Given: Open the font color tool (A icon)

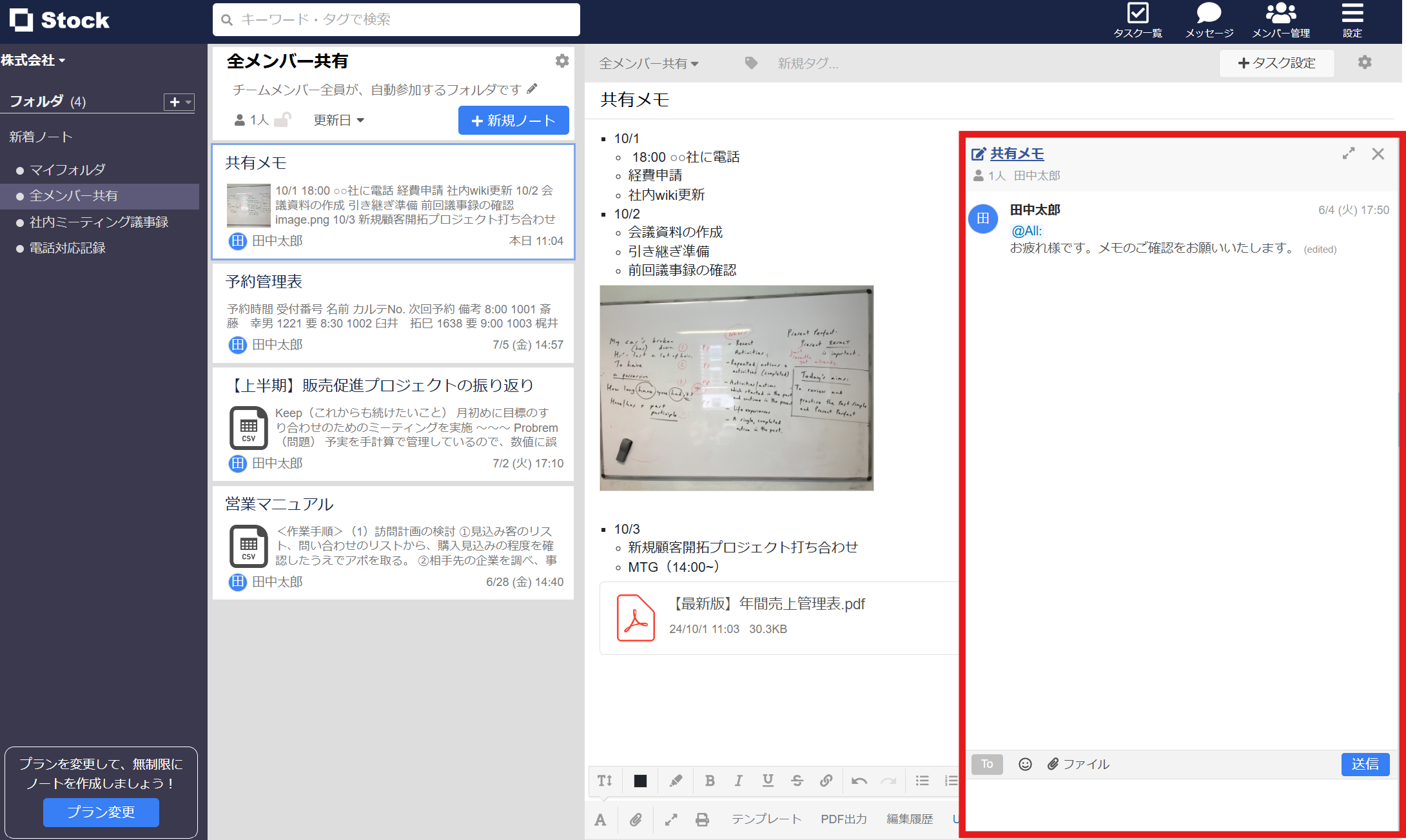Looking at the screenshot, I should point(600,819).
